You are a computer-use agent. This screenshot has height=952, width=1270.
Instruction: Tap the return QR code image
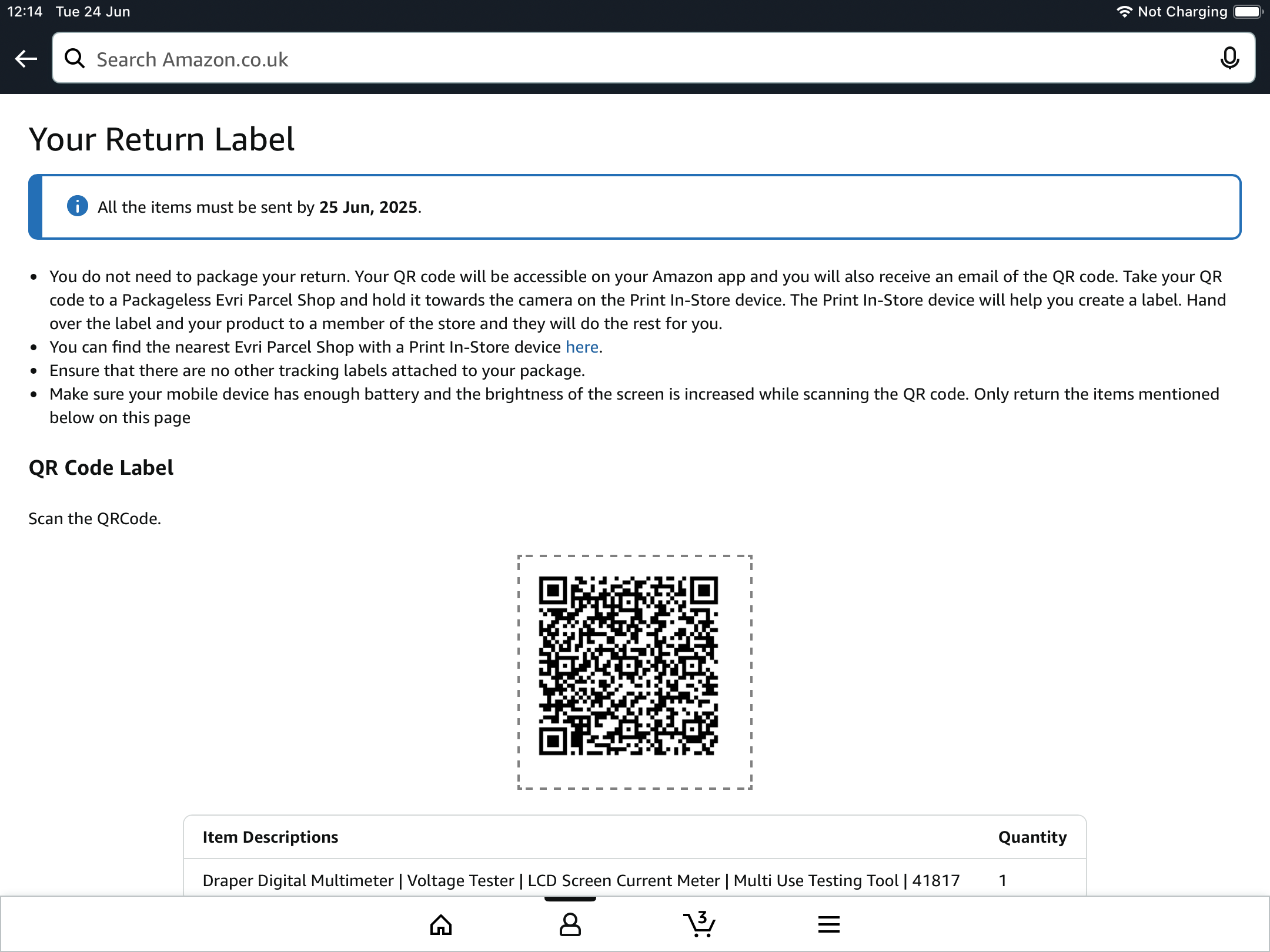[629, 666]
